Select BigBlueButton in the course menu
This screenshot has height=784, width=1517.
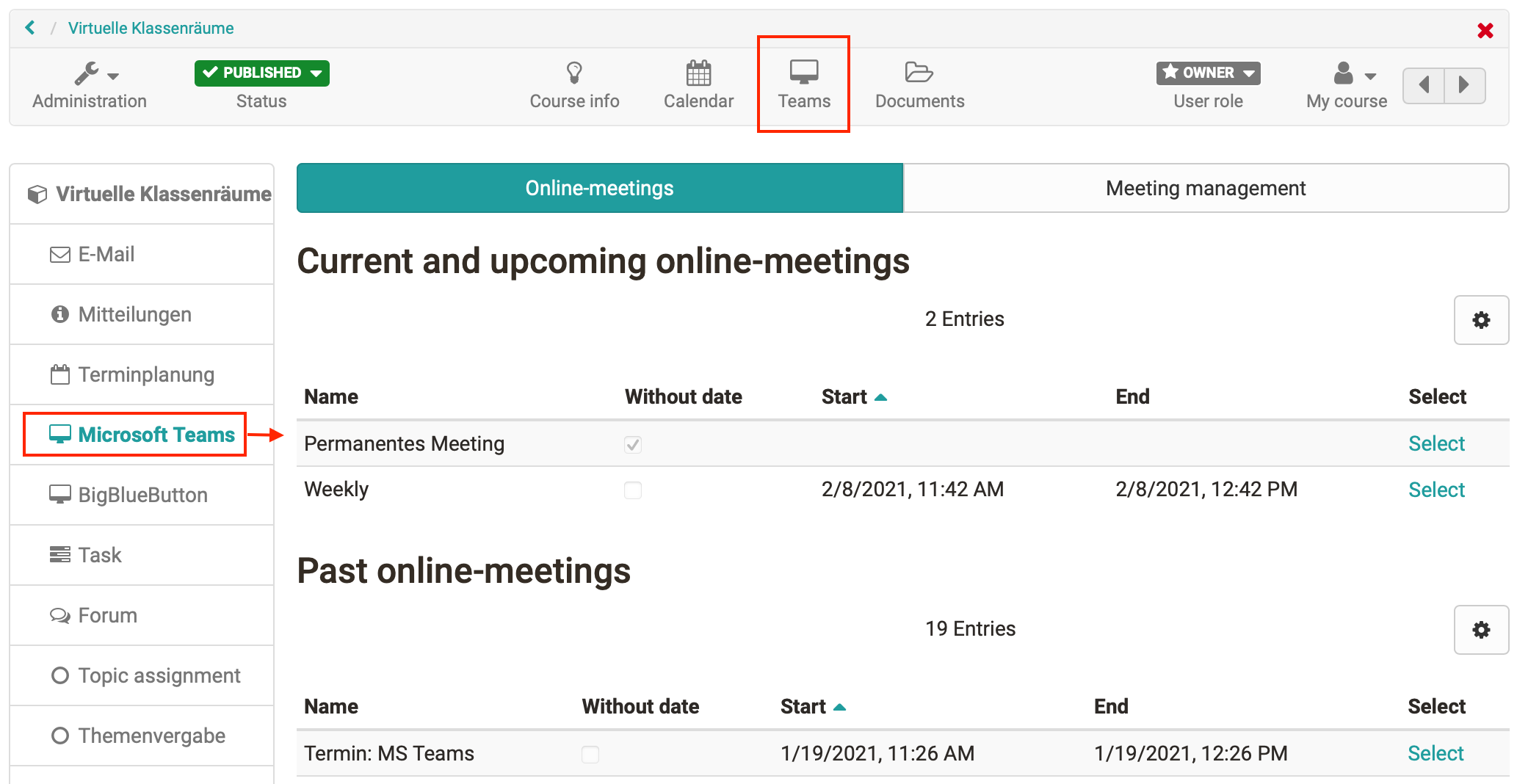coord(142,495)
